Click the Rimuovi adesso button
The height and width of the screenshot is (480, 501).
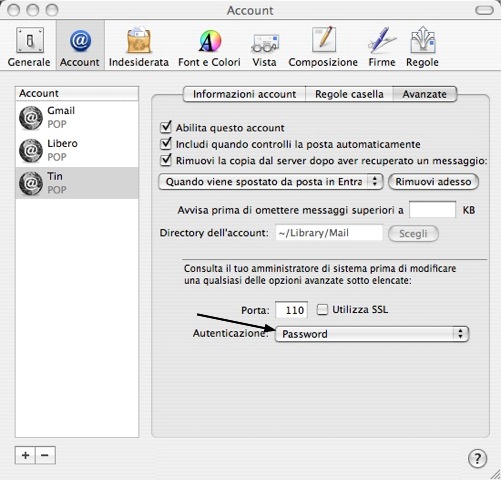tap(433, 182)
